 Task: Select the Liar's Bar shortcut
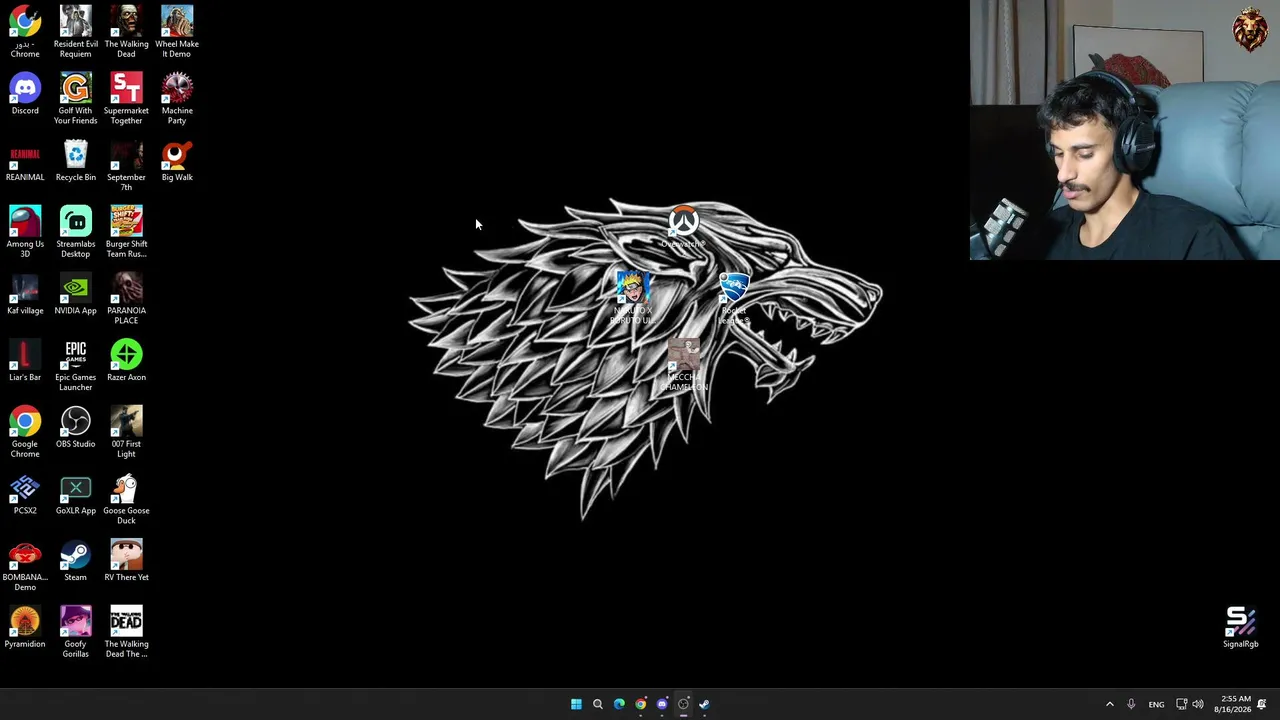click(x=25, y=361)
